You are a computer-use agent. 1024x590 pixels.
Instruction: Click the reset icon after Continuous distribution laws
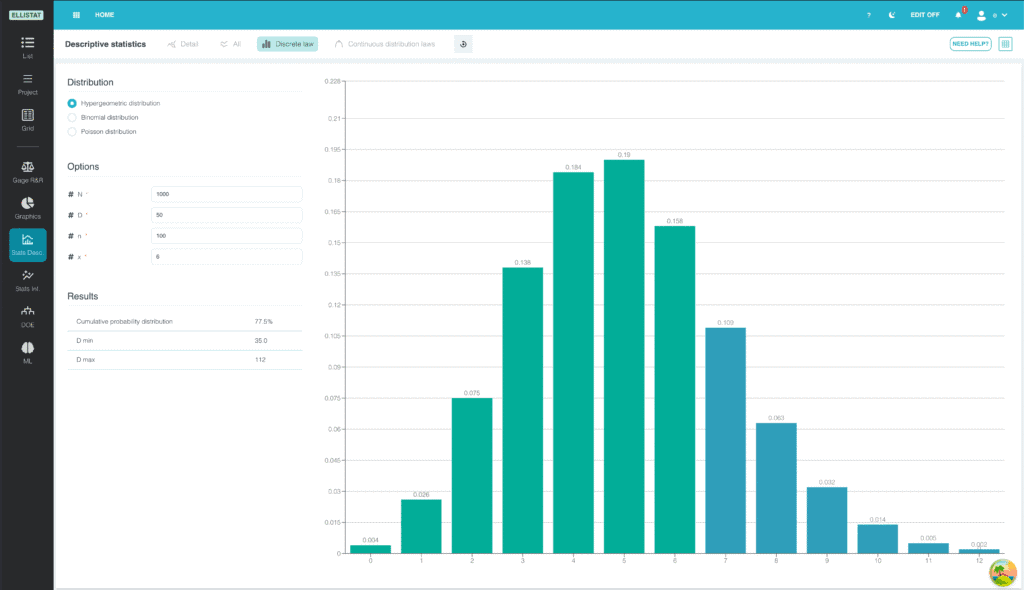(x=463, y=44)
